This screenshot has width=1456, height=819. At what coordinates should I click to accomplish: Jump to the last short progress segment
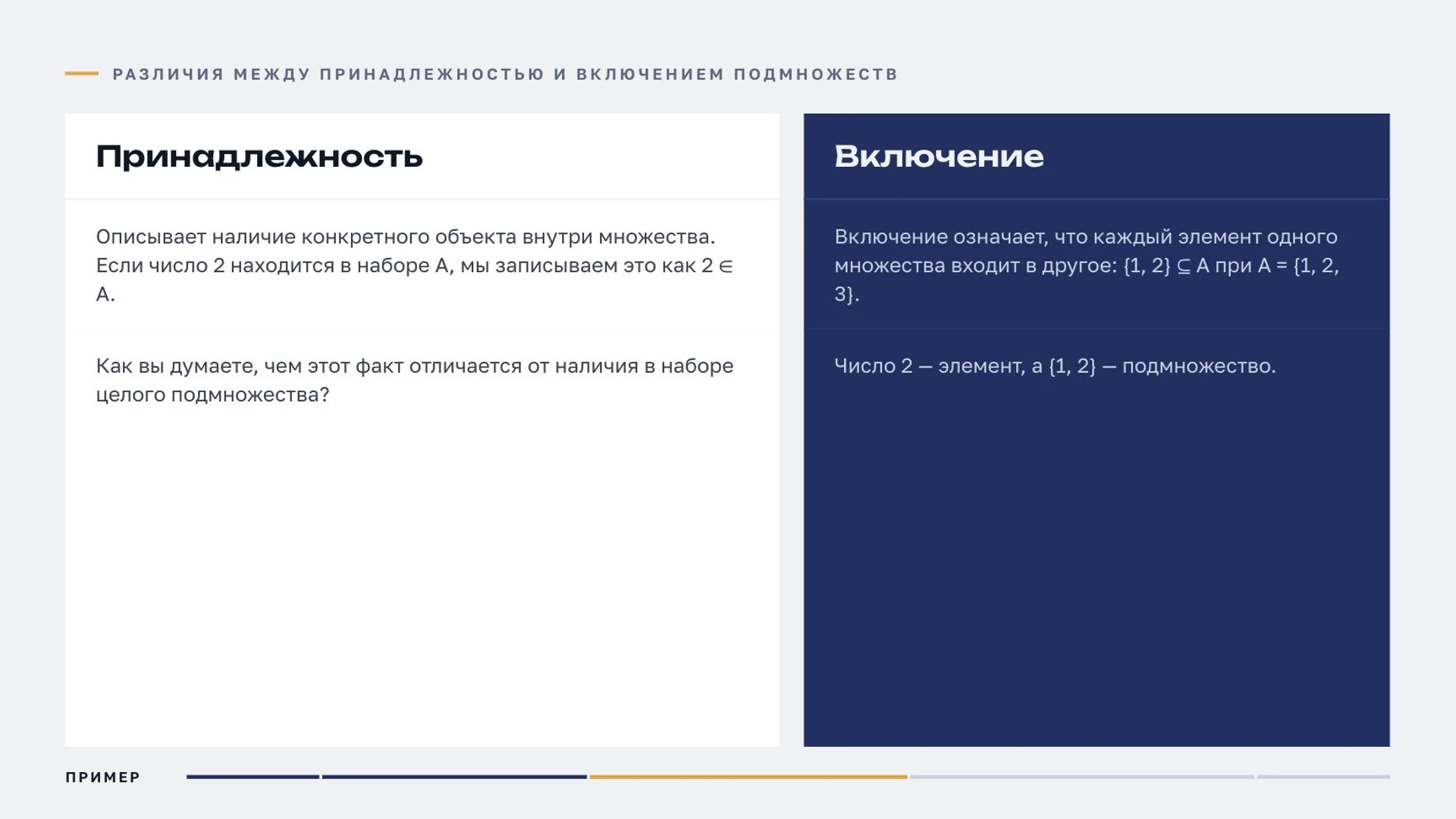pyautogui.click(x=1323, y=777)
